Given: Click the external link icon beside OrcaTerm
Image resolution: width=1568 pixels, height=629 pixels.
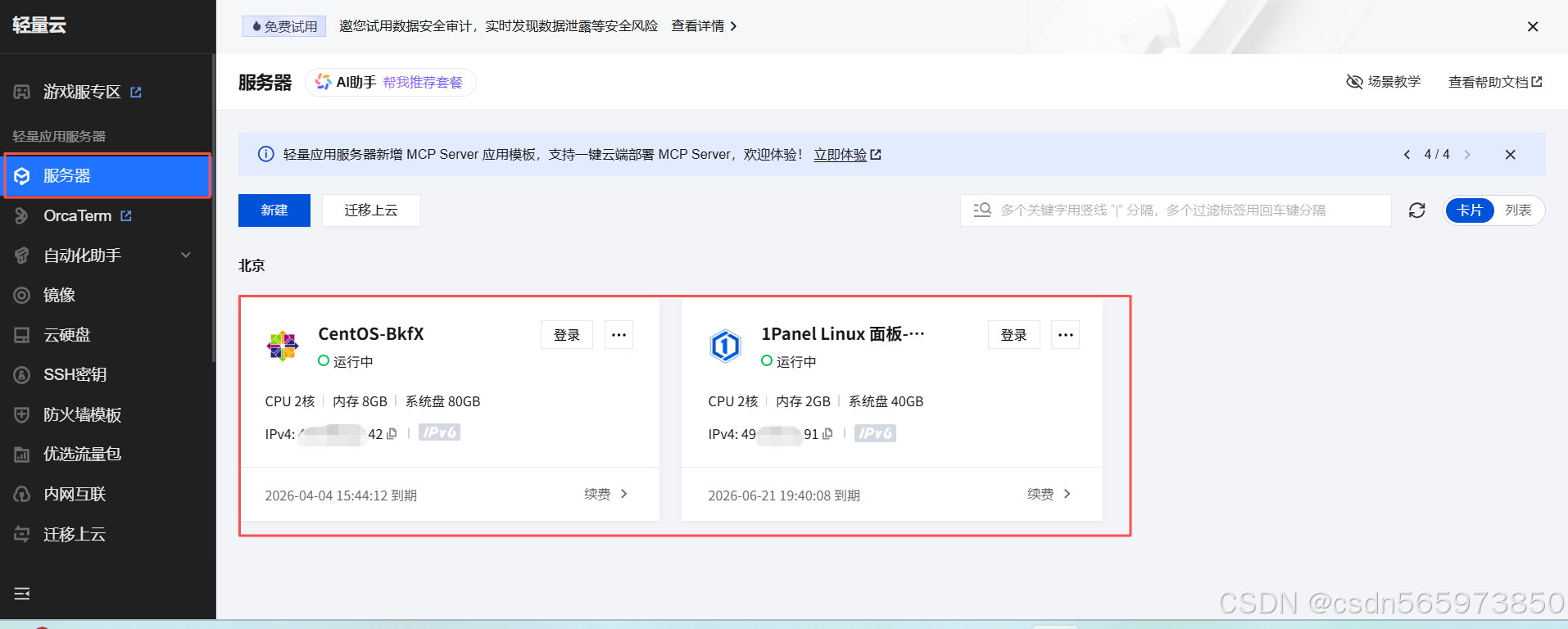Looking at the screenshot, I should (x=126, y=215).
